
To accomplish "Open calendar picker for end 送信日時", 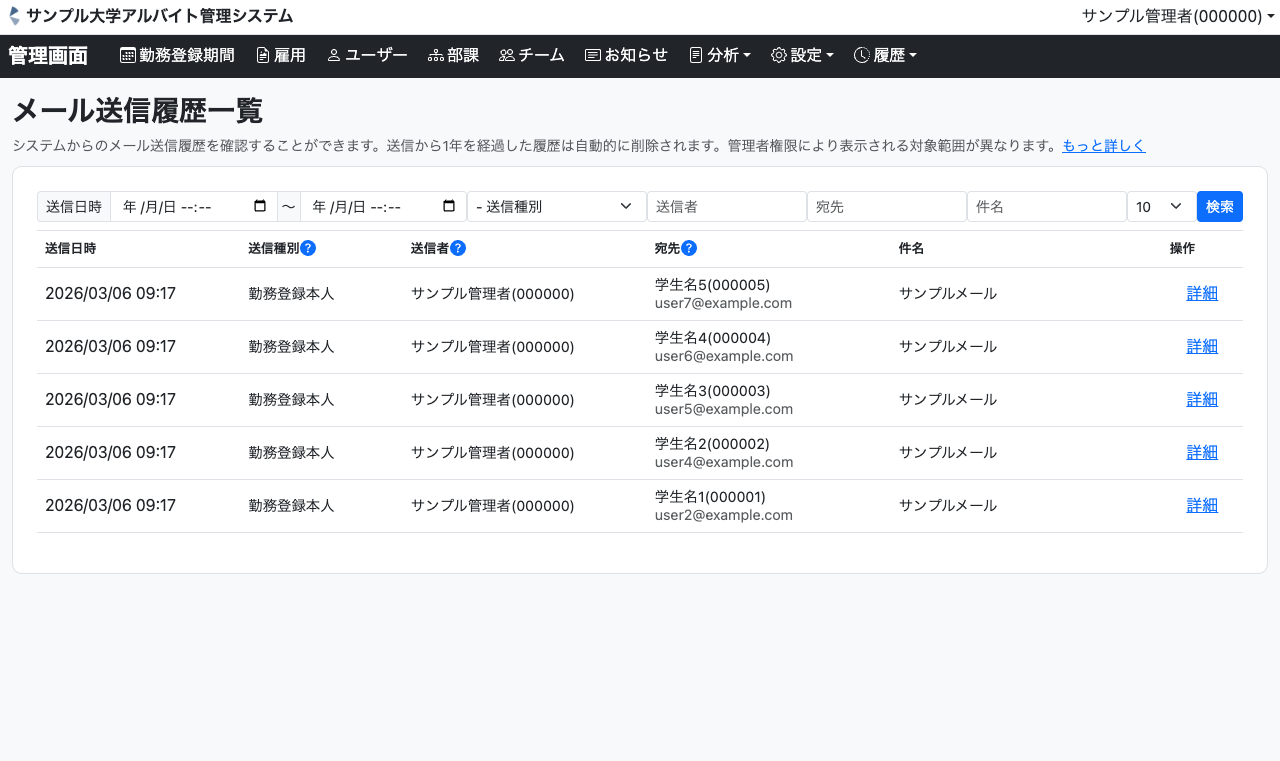I will (x=450, y=206).
